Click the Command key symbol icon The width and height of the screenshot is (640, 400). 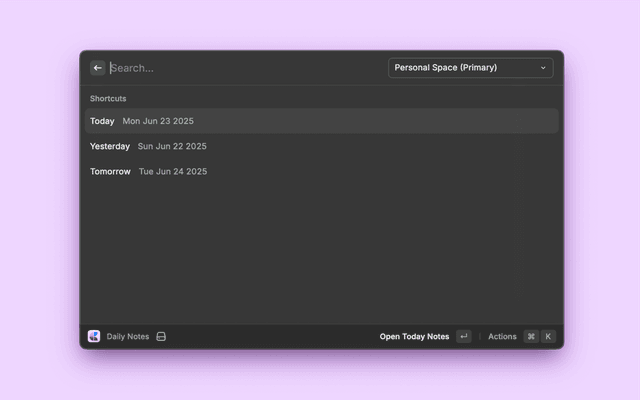(x=531, y=337)
